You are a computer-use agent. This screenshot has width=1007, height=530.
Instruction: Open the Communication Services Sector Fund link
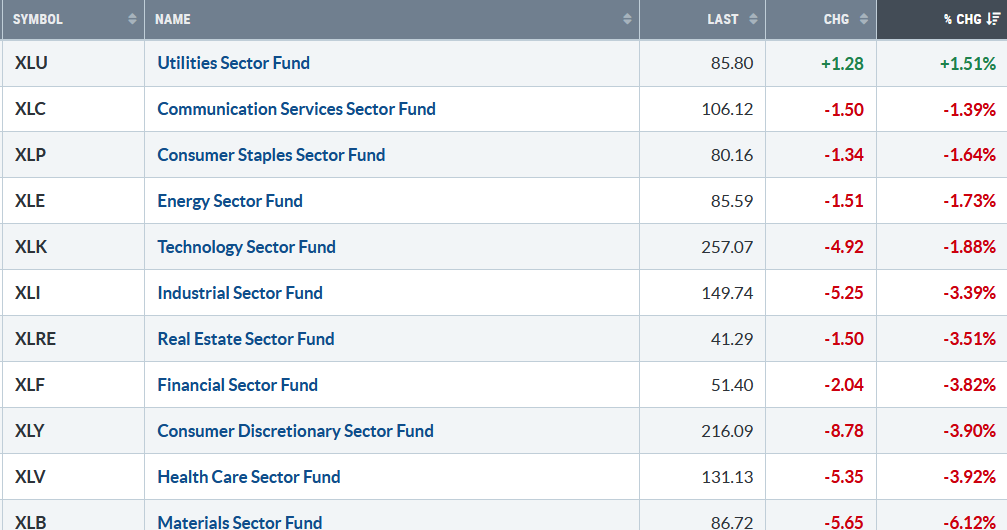point(296,109)
